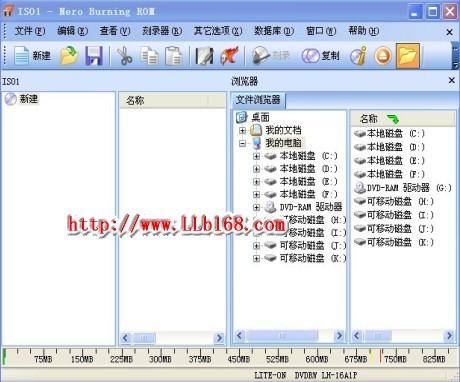Click the paste clipboard icon
Image resolution: width=460 pixels, height=382 pixels.
tap(174, 56)
